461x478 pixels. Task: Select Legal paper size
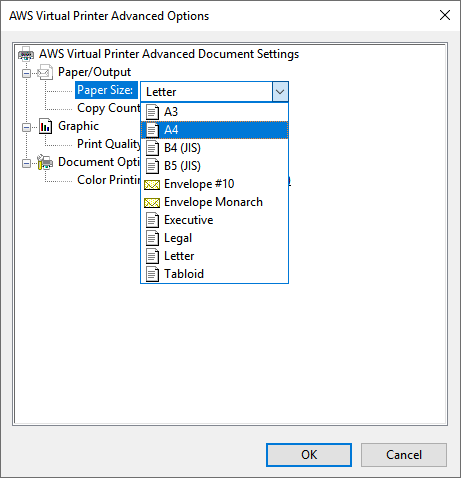[x=214, y=238]
